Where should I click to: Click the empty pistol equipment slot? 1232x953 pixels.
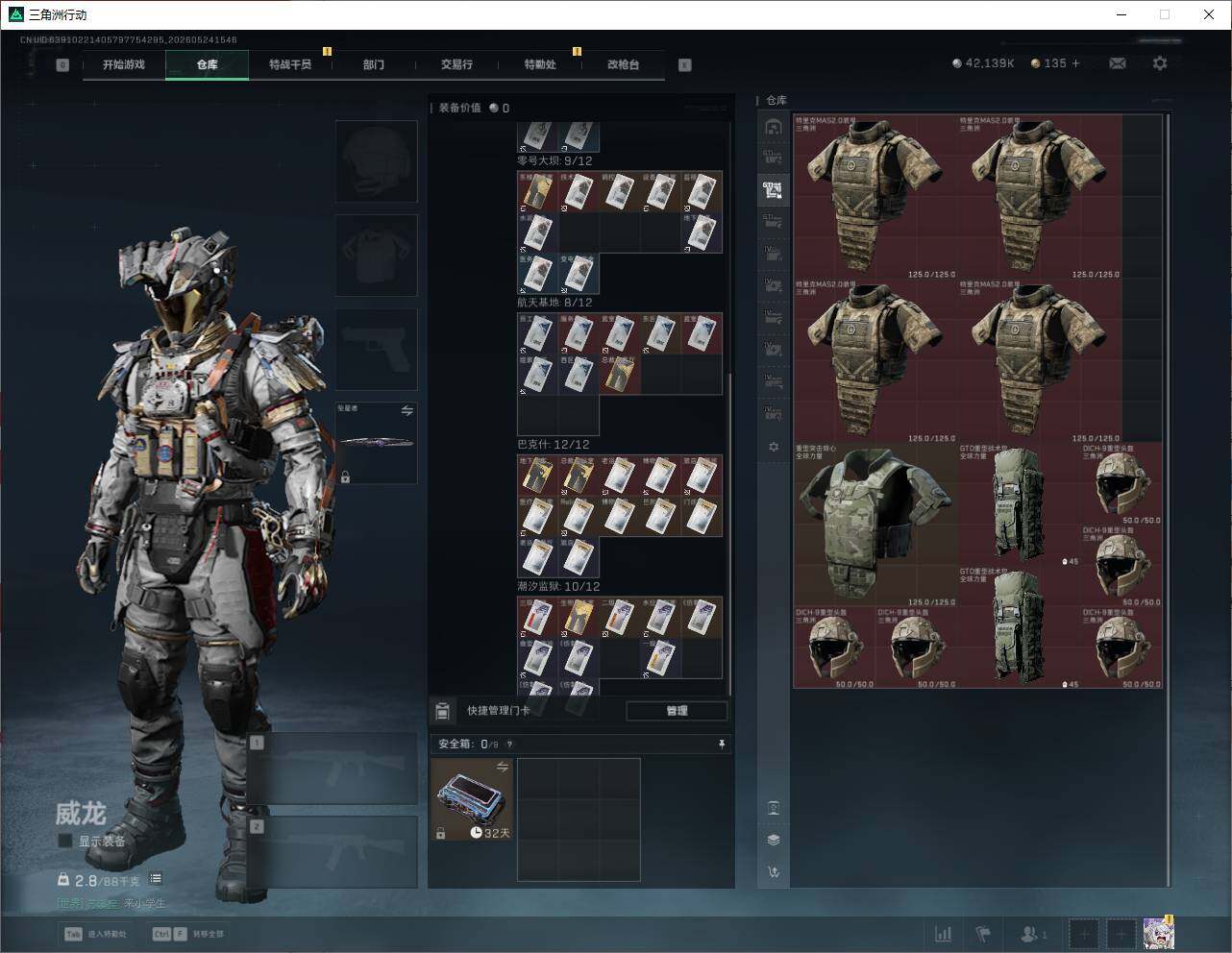(377, 350)
